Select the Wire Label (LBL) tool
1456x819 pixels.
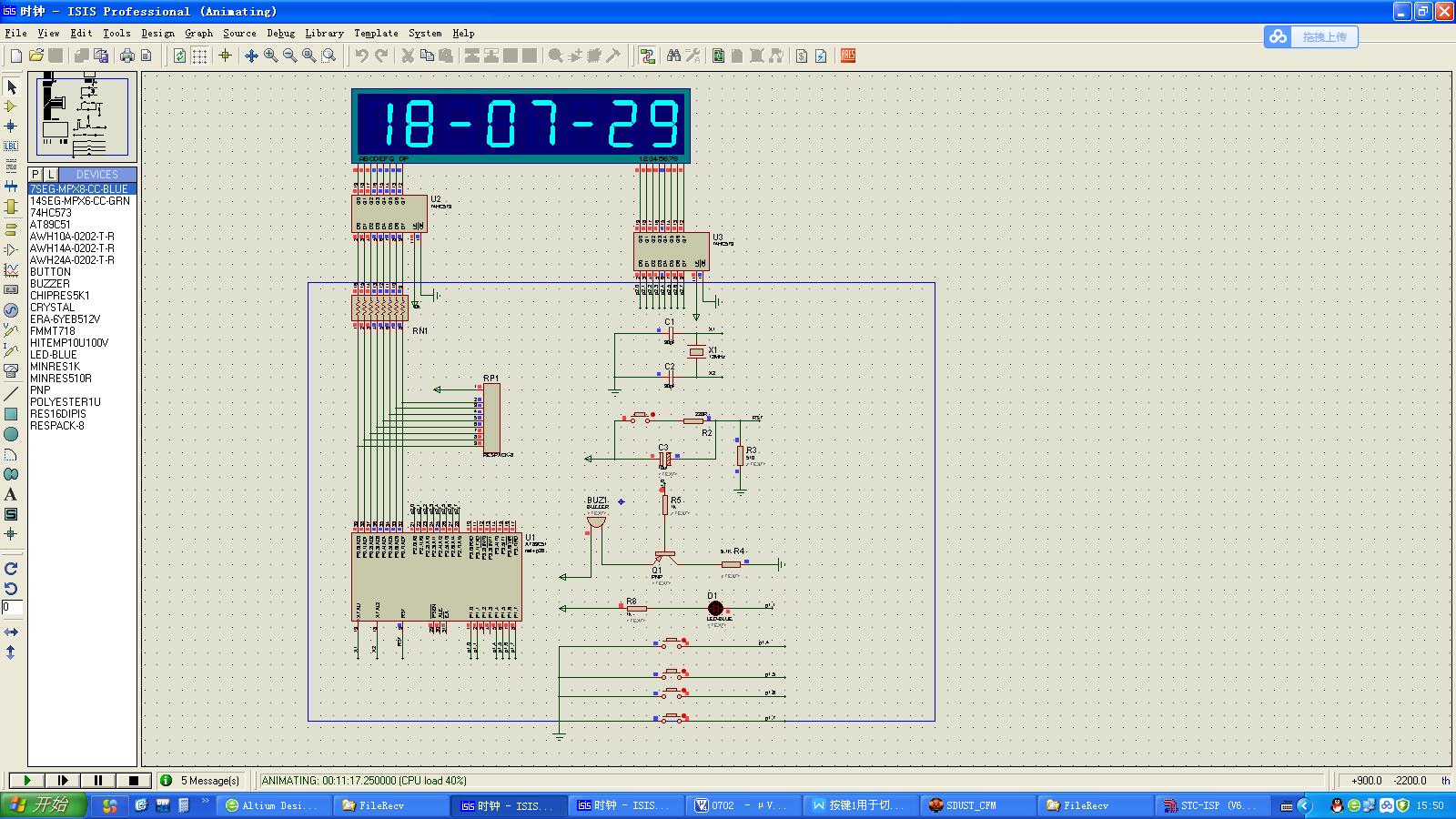click(x=11, y=147)
